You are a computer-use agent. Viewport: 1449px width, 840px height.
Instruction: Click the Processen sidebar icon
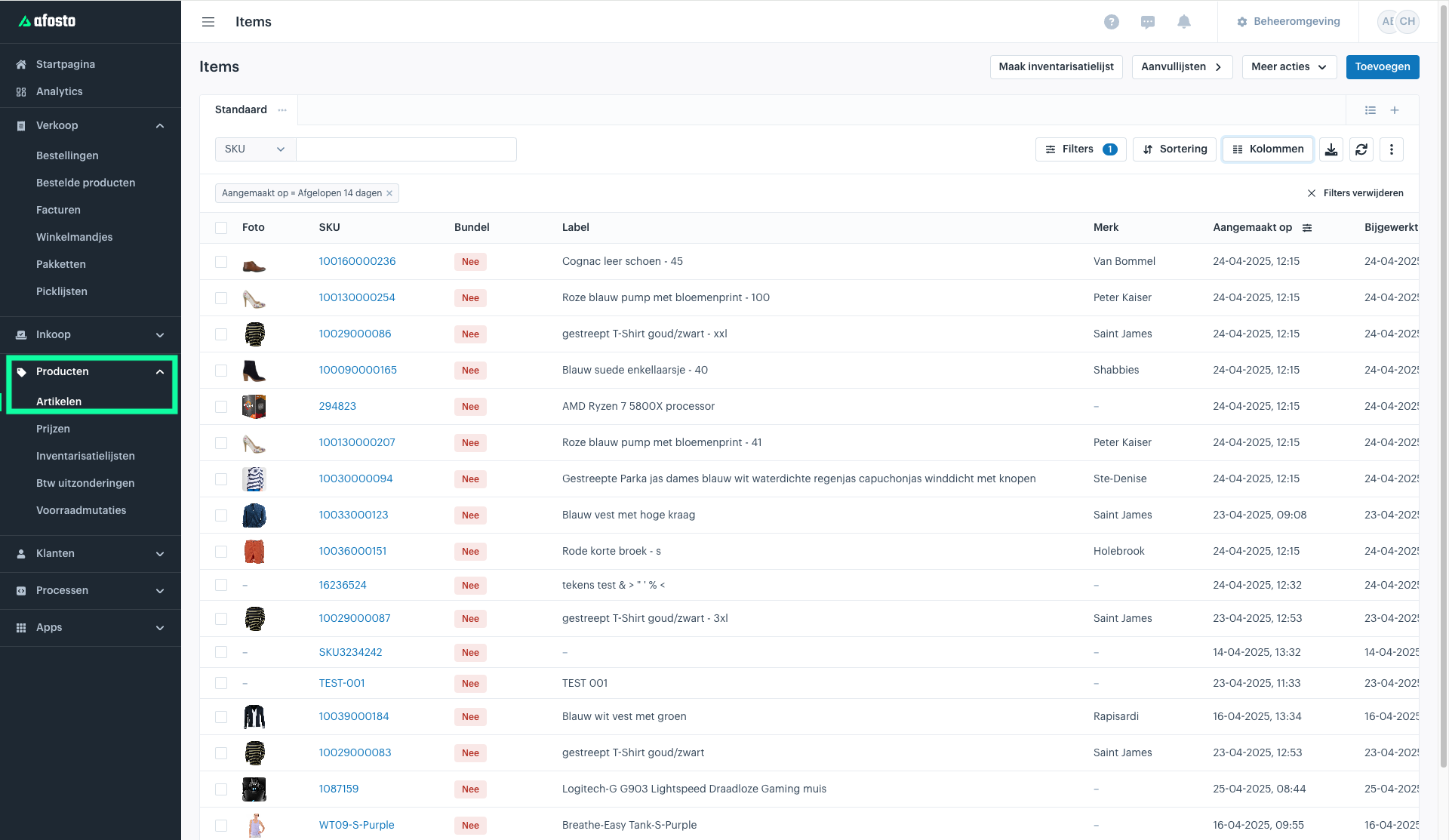(x=21, y=590)
